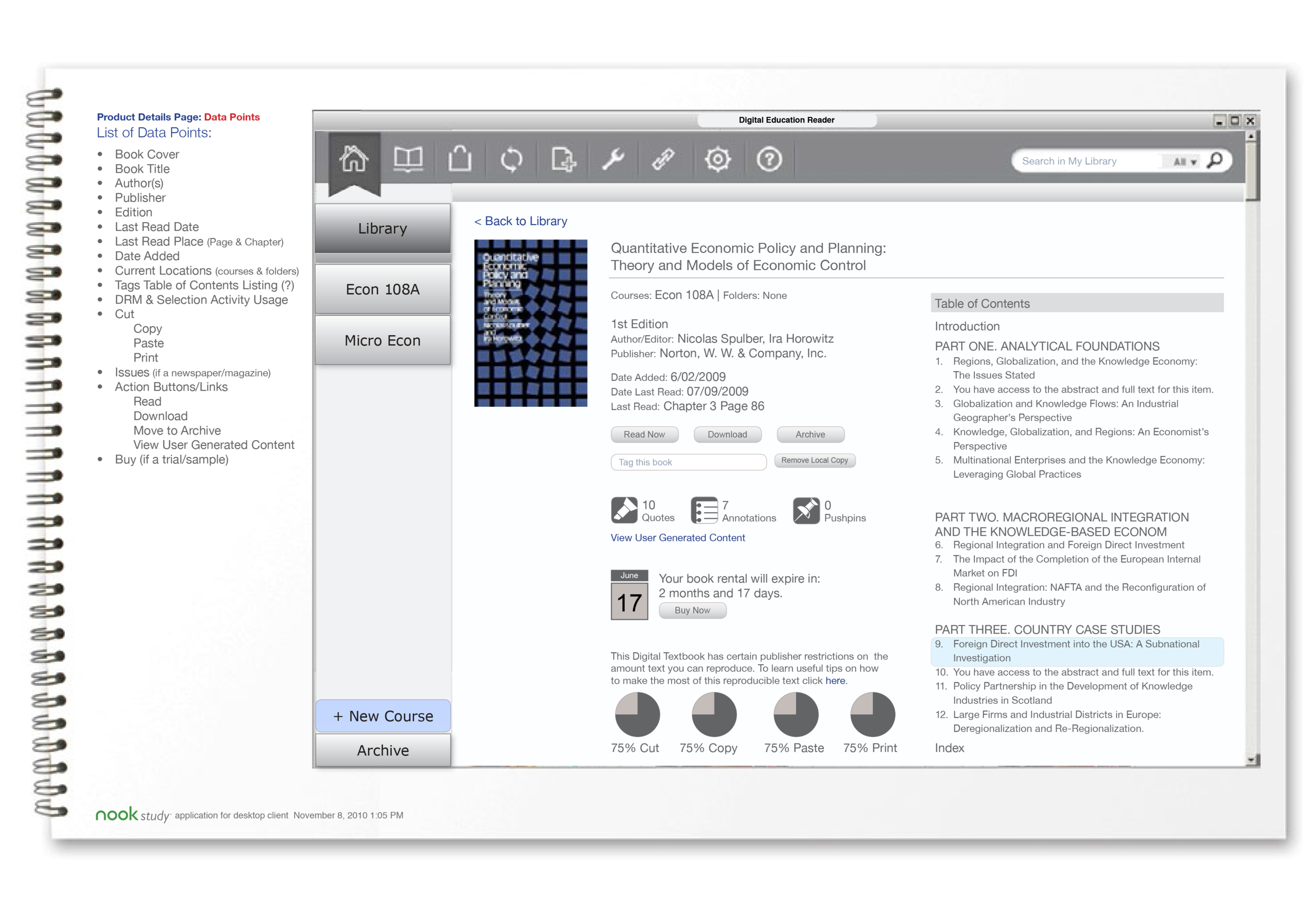Open chapter 12 Large Firms entry
The image size is (1316, 900).
(x=1048, y=721)
